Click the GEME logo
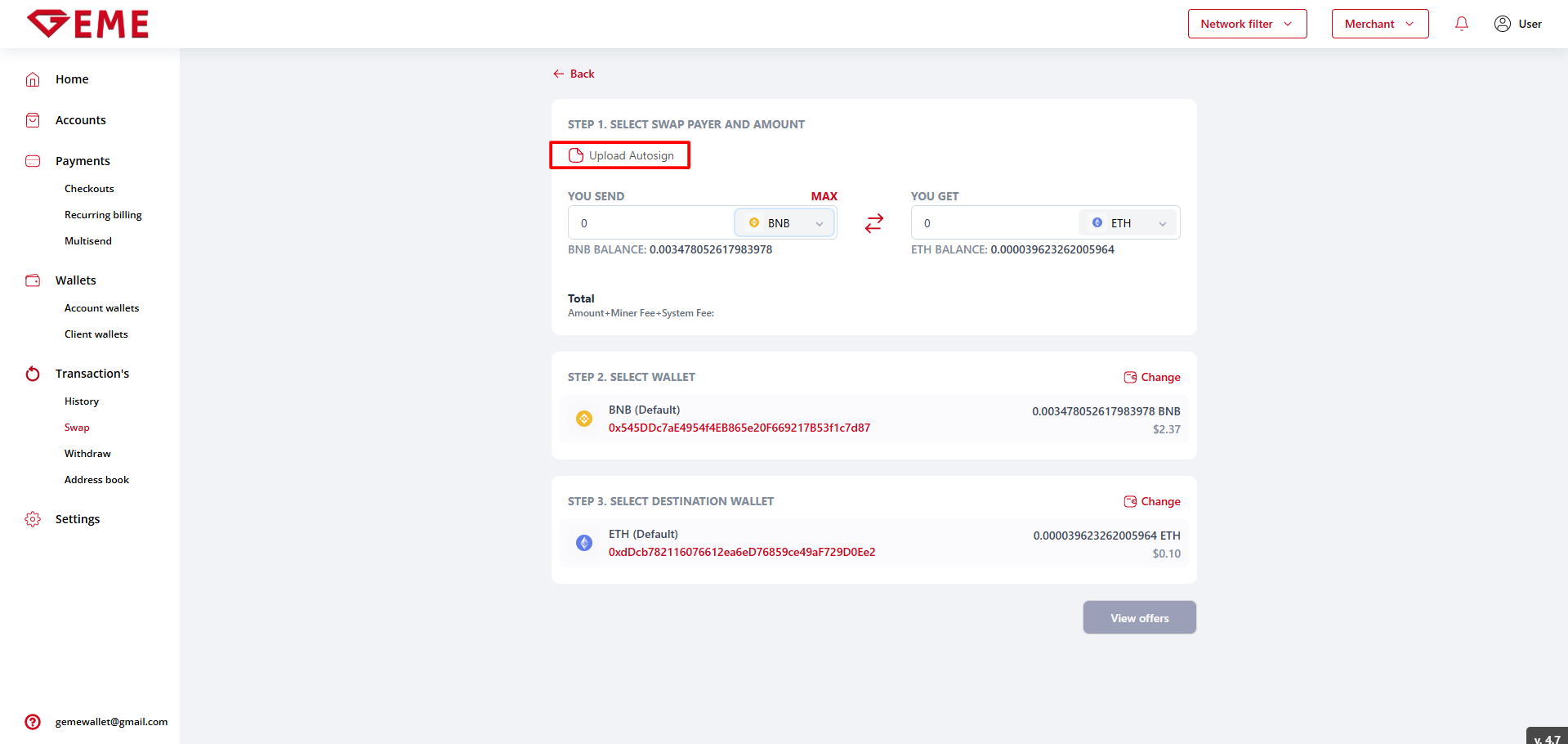 [x=88, y=24]
